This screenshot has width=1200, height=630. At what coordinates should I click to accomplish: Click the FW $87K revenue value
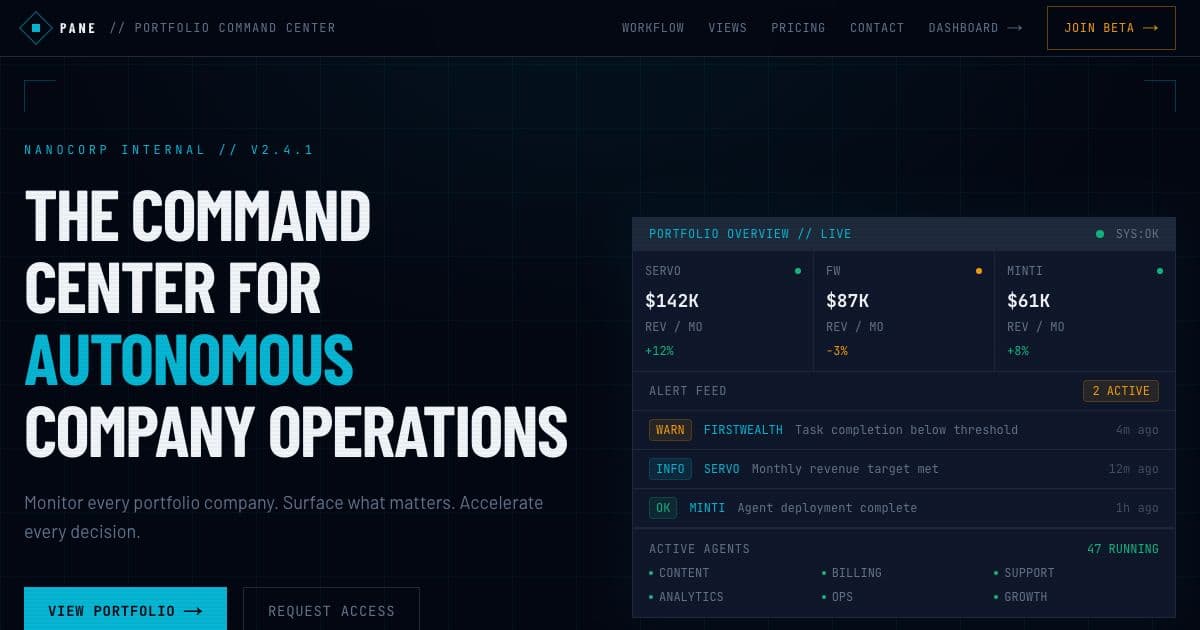click(848, 300)
